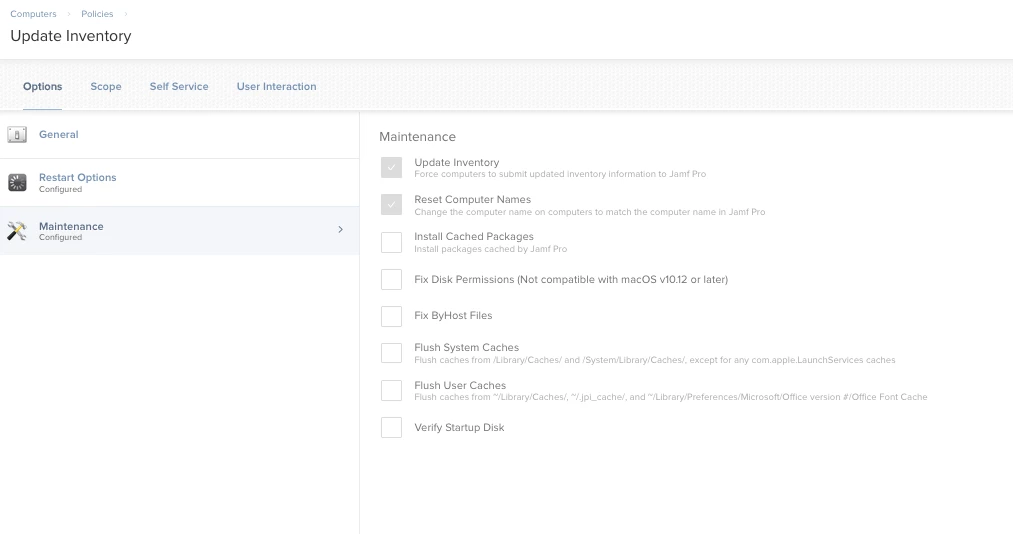The image size is (1013, 534).
Task: Turn on Flush User Caches checkbox
Action: pos(391,390)
